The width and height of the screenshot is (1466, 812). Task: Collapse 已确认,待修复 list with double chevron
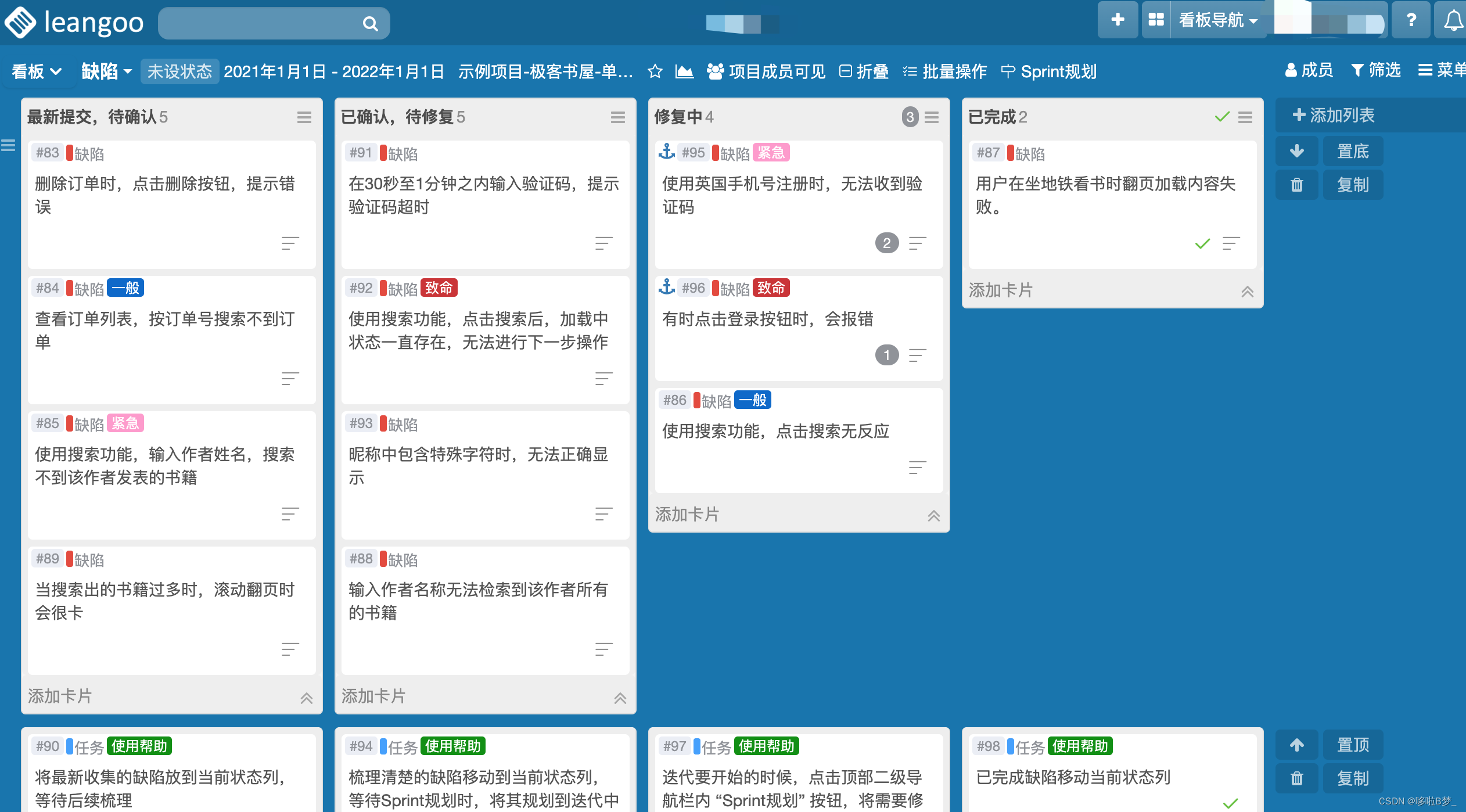[620, 698]
